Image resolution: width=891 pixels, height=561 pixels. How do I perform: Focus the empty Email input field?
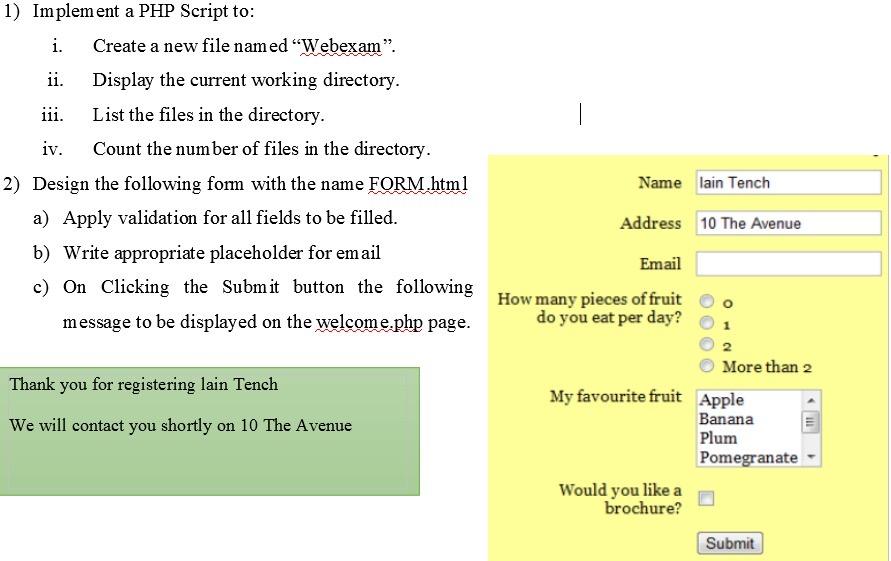click(x=788, y=264)
